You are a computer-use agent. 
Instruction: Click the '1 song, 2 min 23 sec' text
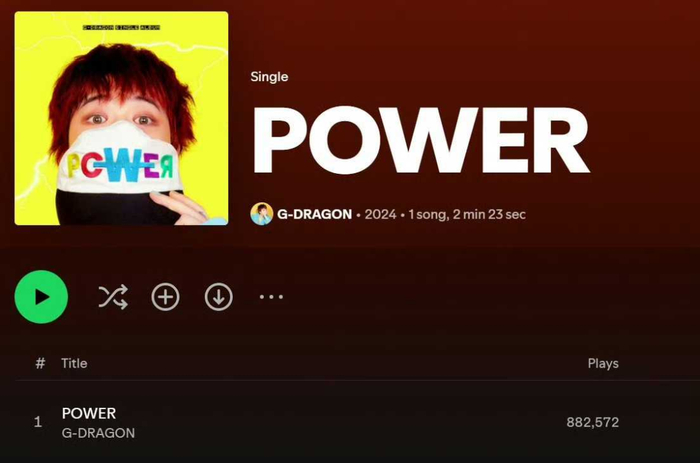pyautogui.click(x=467, y=214)
